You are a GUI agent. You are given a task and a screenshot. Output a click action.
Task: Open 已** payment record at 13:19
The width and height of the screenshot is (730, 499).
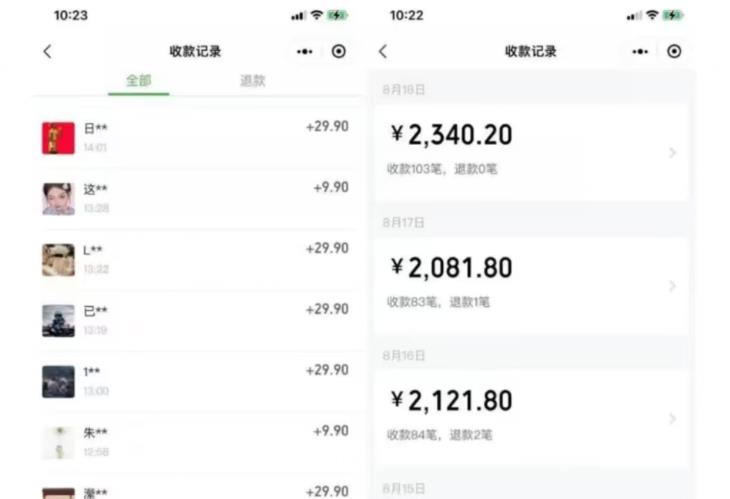pyautogui.click(x=200, y=320)
